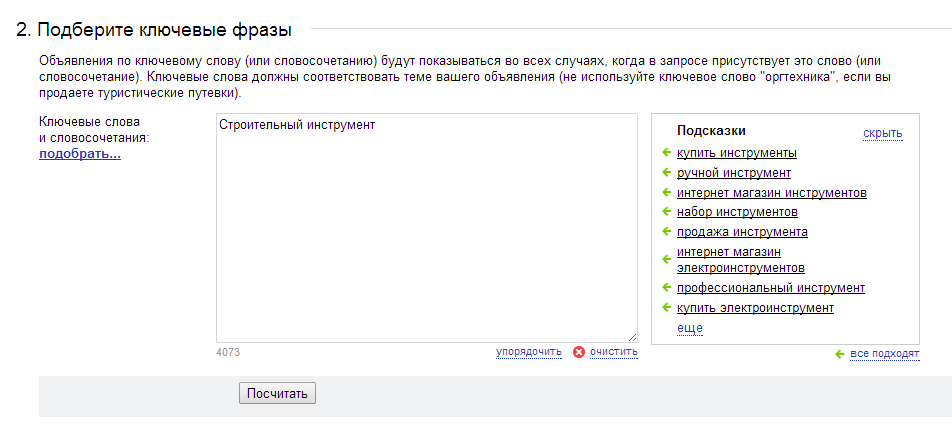Click green arrow beside 'купить электроинструмент'
Screen dimensions: 952x425
666,307
